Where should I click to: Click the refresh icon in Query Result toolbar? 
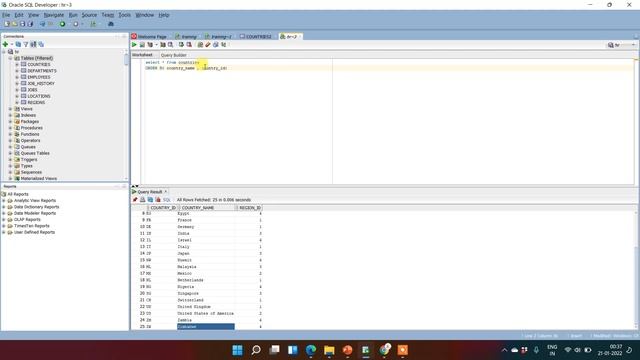pos(150,200)
